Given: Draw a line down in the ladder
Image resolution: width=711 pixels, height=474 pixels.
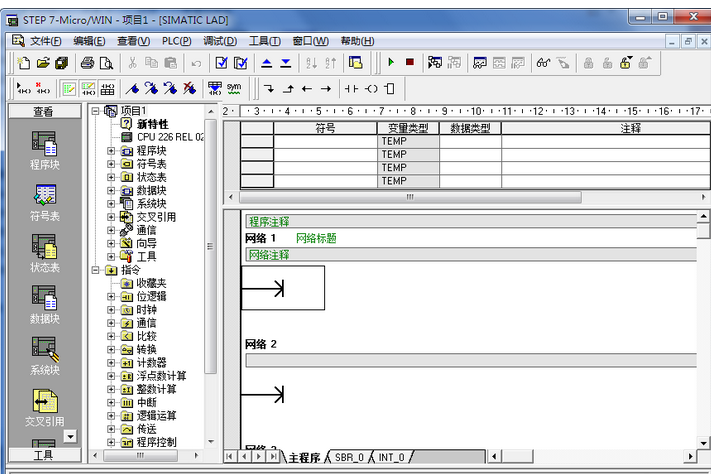Looking at the screenshot, I should (269, 89).
